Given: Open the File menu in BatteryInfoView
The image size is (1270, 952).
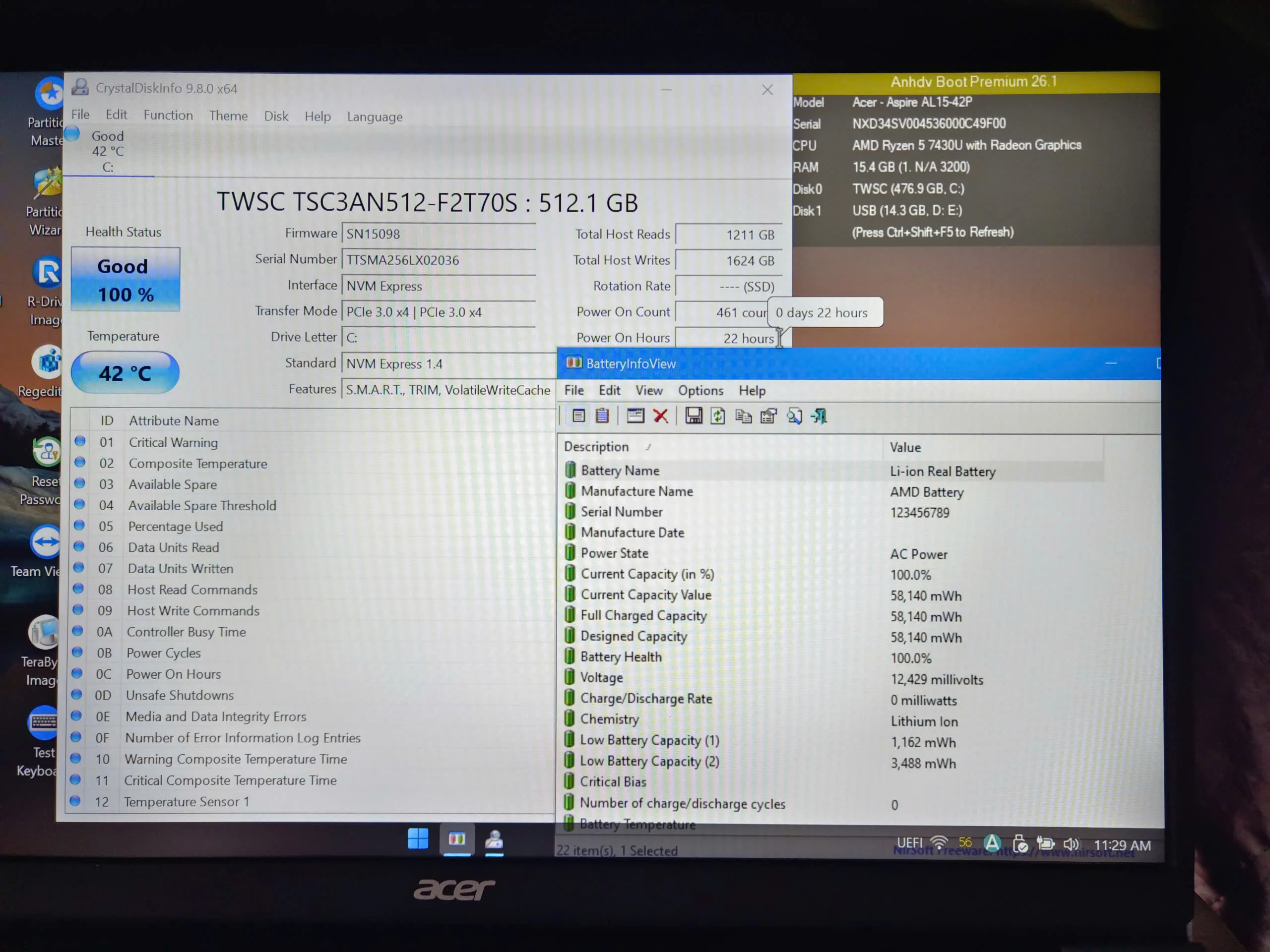Looking at the screenshot, I should (x=574, y=390).
